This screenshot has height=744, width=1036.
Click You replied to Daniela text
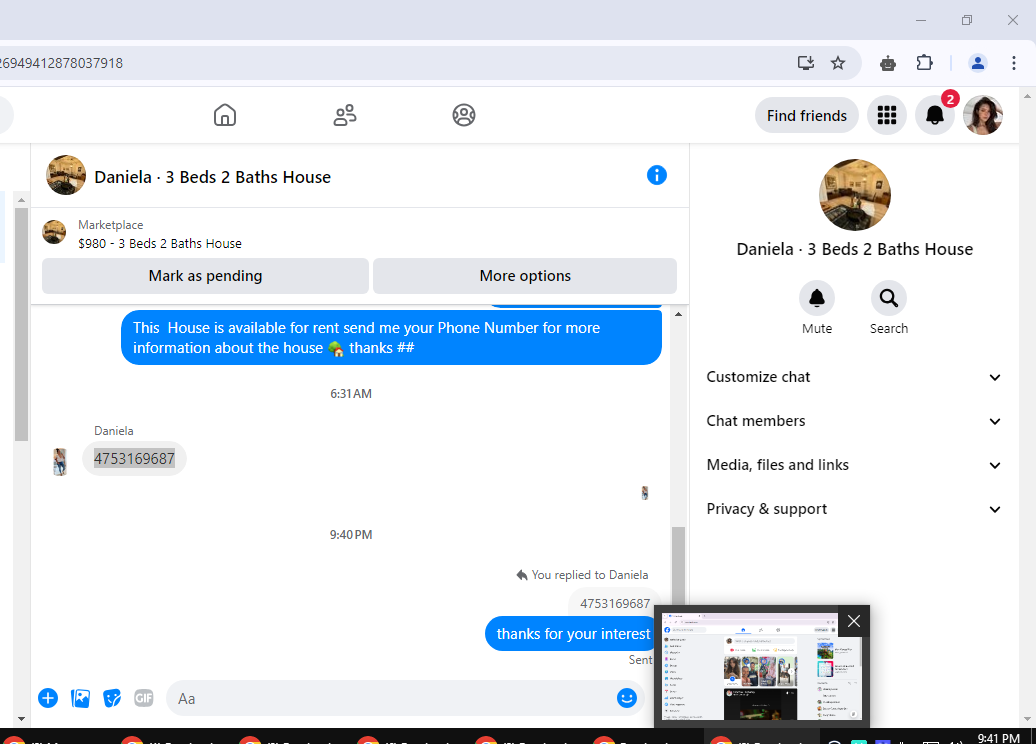coord(589,575)
